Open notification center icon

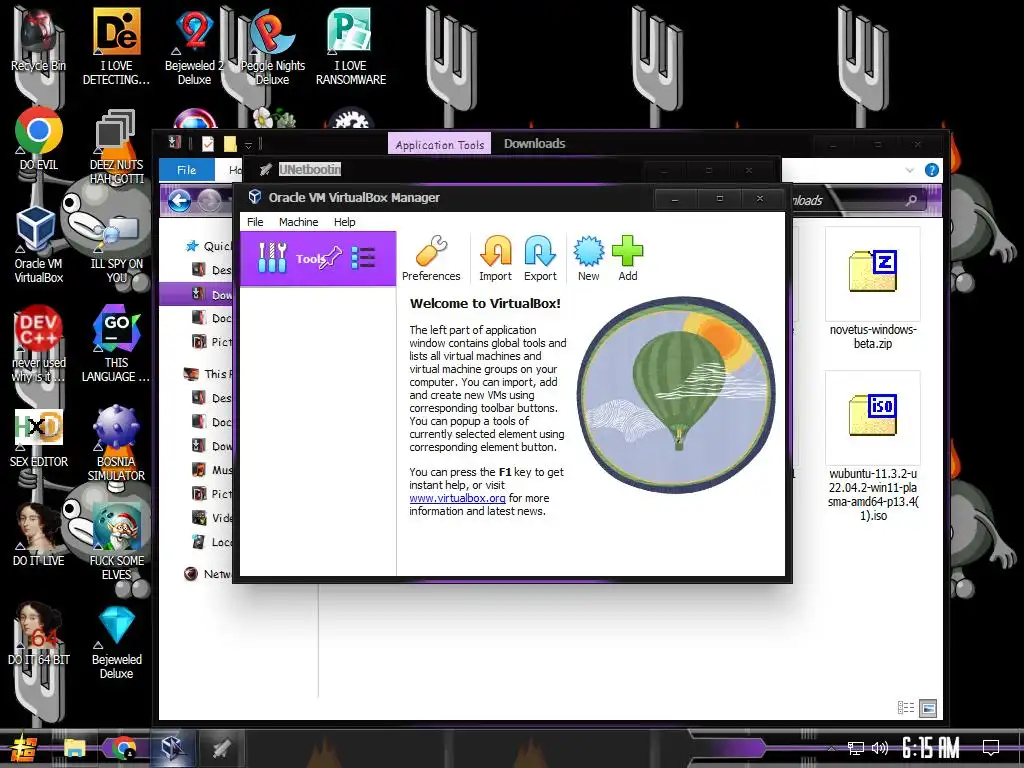(991, 748)
